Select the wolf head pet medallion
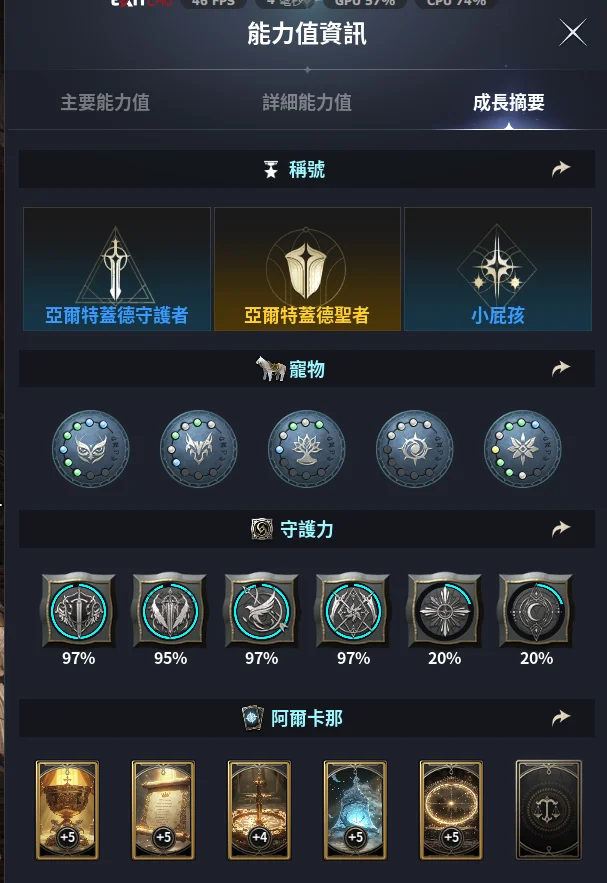This screenshot has width=607, height=883. (199, 448)
